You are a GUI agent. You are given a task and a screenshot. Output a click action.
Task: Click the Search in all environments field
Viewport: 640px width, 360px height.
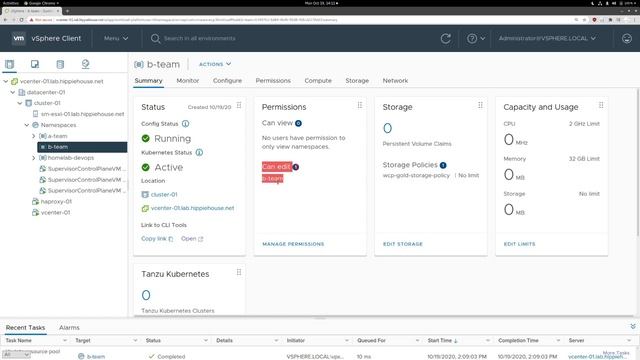[x=200, y=38]
